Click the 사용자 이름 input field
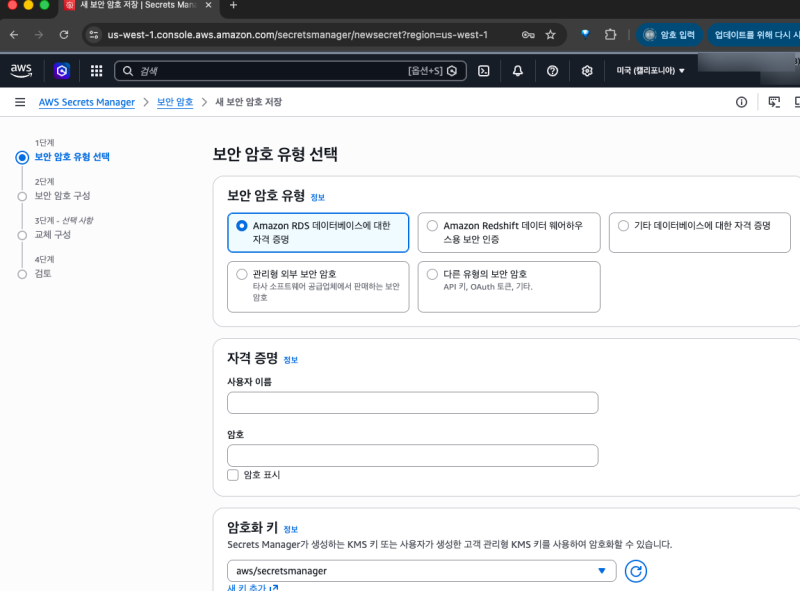 (412, 403)
